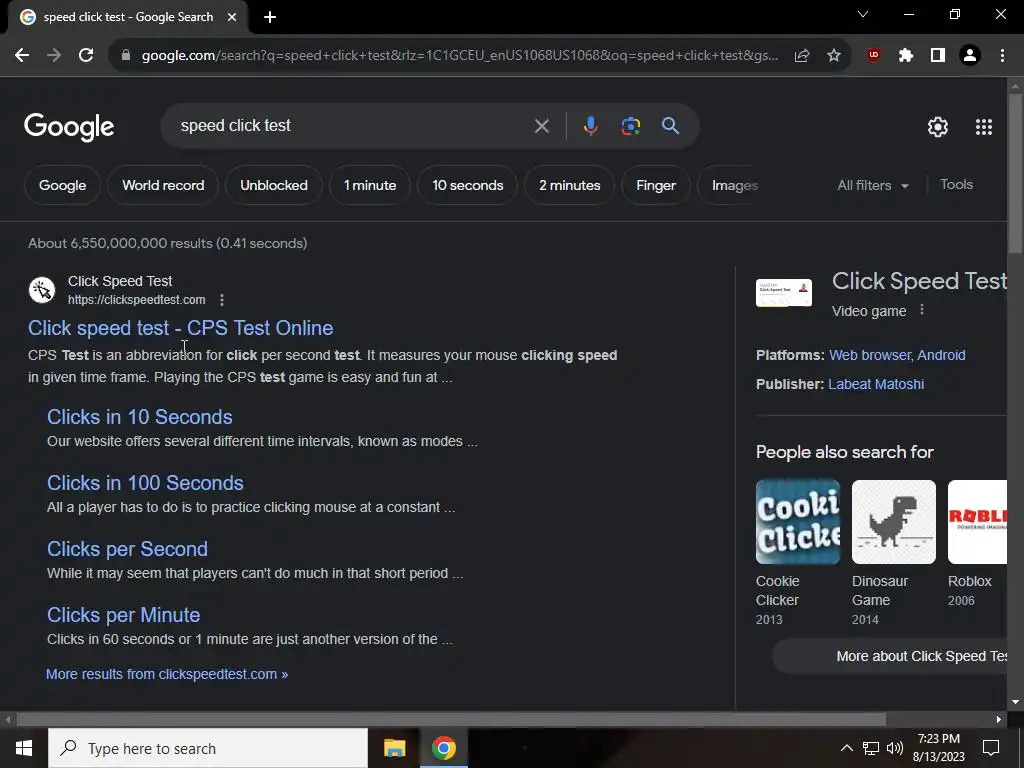Click the https://clickspeedtest.com URL text
1024x768 pixels.
136,300
